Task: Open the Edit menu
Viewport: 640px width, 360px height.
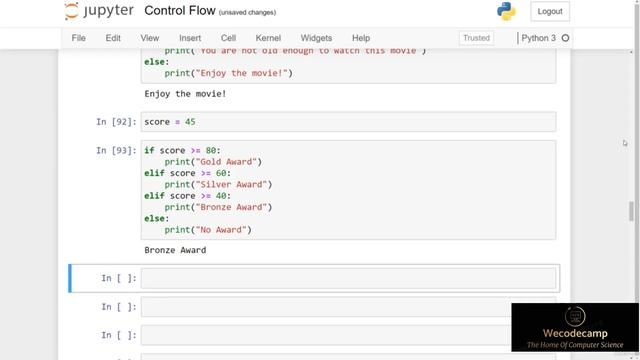Action: tap(113, 38)
